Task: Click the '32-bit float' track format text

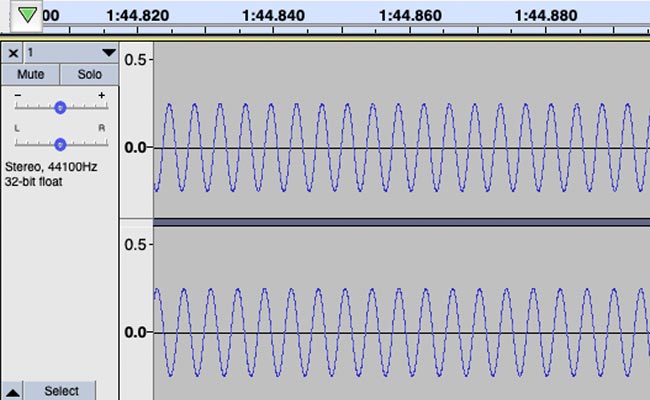Action: point(34,182)
